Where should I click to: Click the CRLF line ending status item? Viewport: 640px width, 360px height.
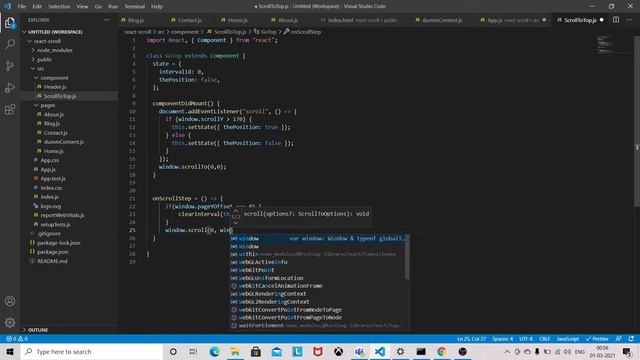coord(544,339)
